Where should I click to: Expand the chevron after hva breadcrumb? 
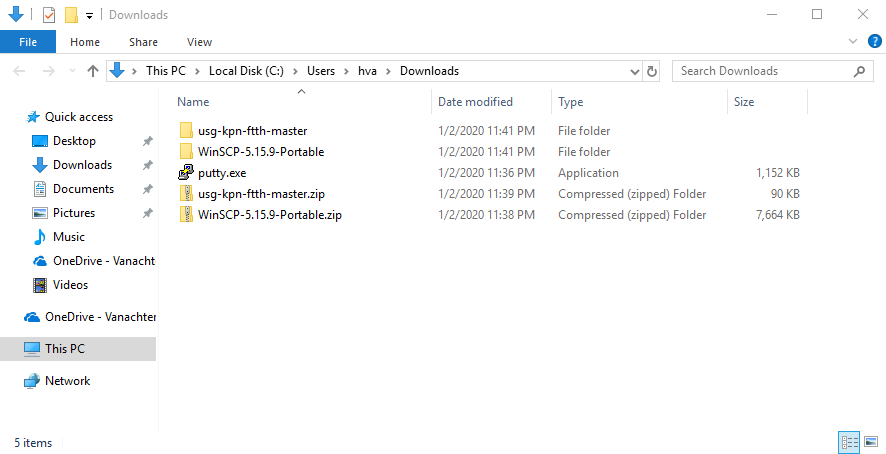tap(388, 71)
